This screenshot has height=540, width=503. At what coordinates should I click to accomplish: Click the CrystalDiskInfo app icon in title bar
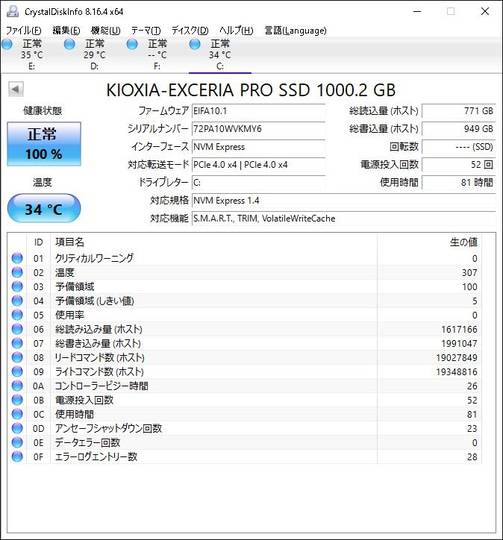[x=12, y=11]
